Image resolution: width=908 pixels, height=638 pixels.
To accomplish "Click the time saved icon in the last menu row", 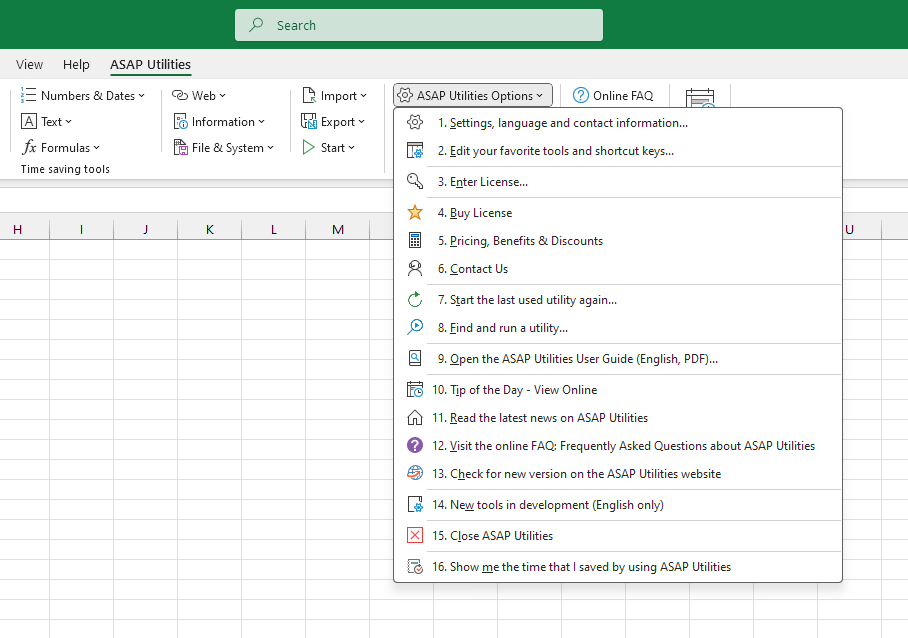I will (415, 567).
